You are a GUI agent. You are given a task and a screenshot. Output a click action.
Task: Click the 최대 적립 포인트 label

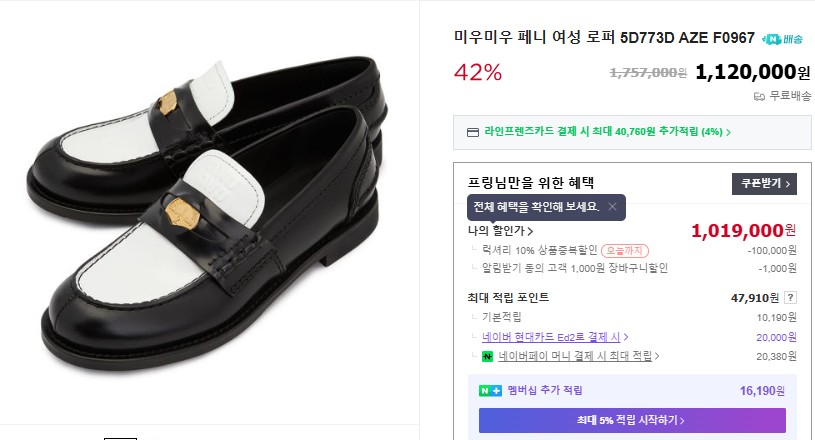click(x=508, y=297)
